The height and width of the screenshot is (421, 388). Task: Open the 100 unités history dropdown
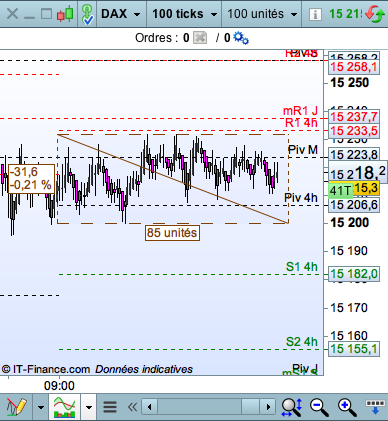pos(262,14)
